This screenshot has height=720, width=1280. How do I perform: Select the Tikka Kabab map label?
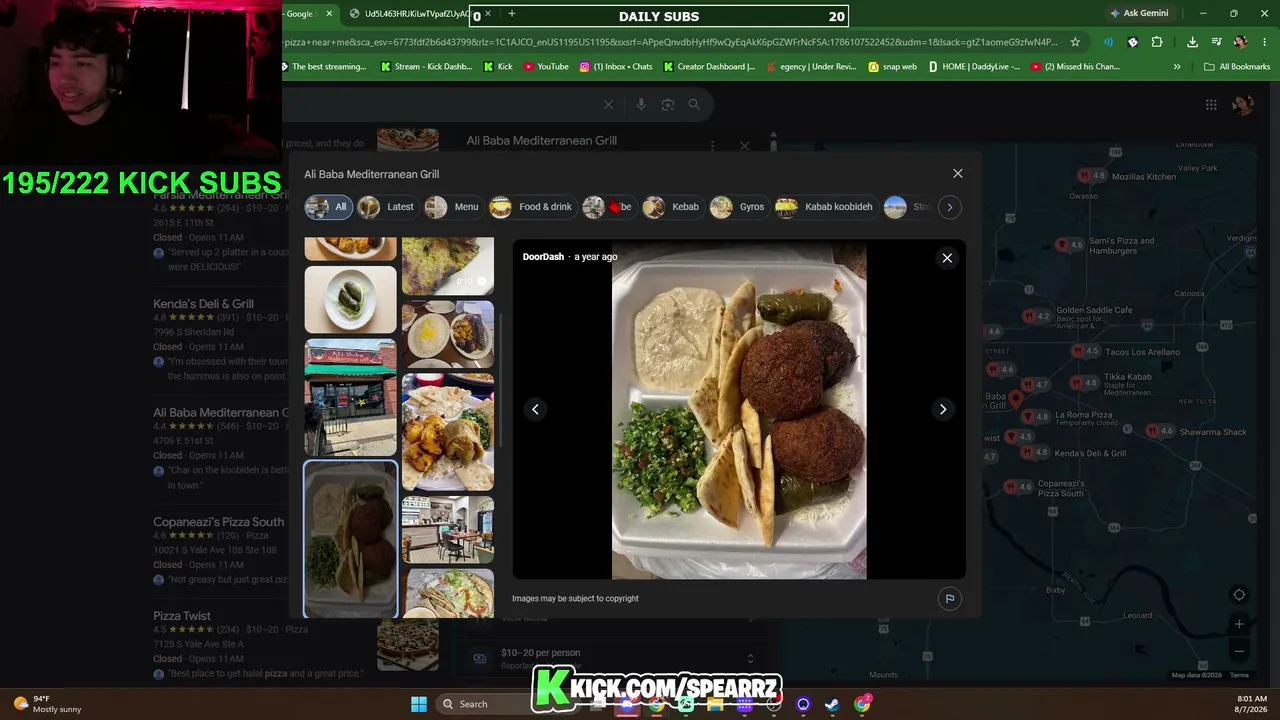[1127, 377]
